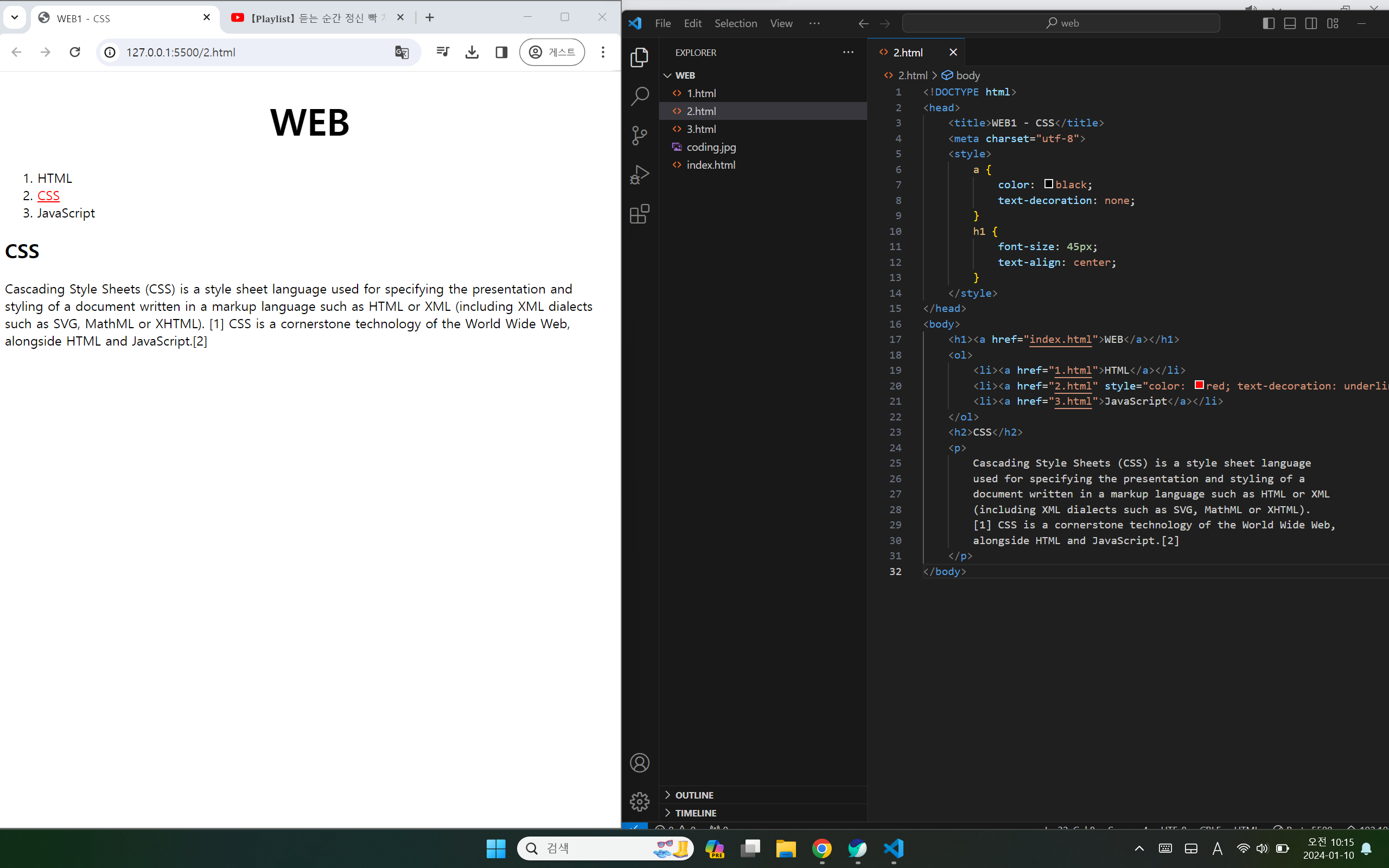Open the Source Control view
The height and width of the screenshot is (868, 1389).
(639, 136)
